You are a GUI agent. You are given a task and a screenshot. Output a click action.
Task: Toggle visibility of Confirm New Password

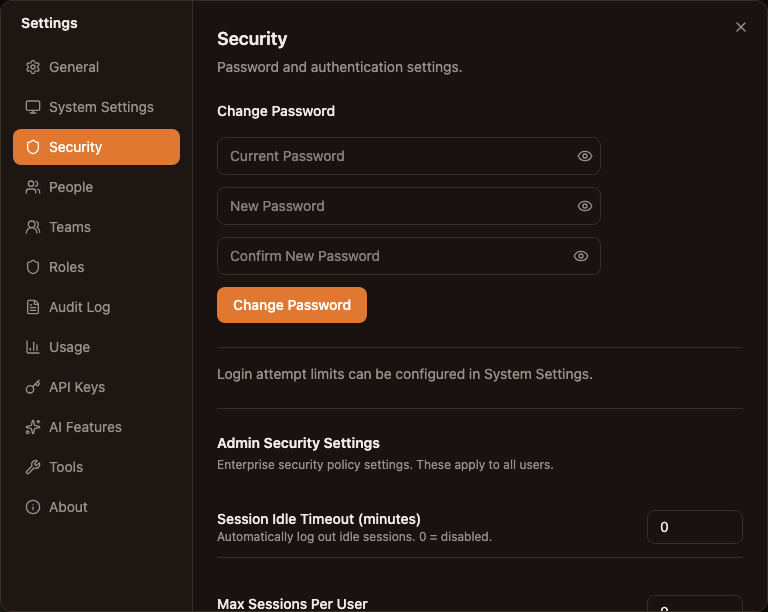click(x=581, y=256)
